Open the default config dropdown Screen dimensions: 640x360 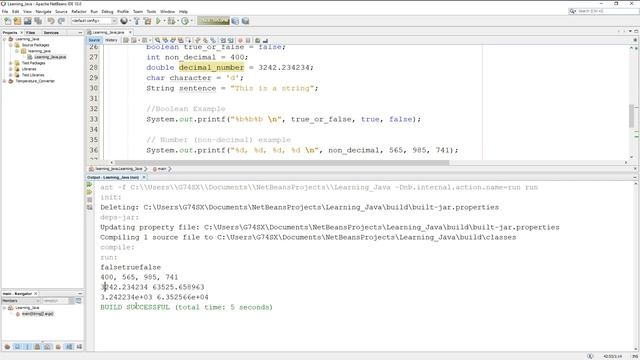[x=94, y=21]
